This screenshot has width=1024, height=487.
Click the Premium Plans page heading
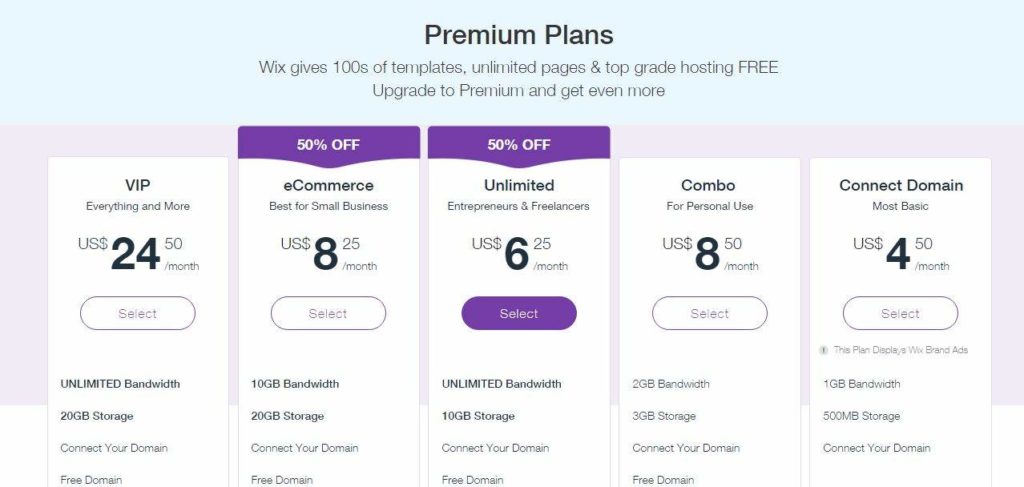click(518, 35)
